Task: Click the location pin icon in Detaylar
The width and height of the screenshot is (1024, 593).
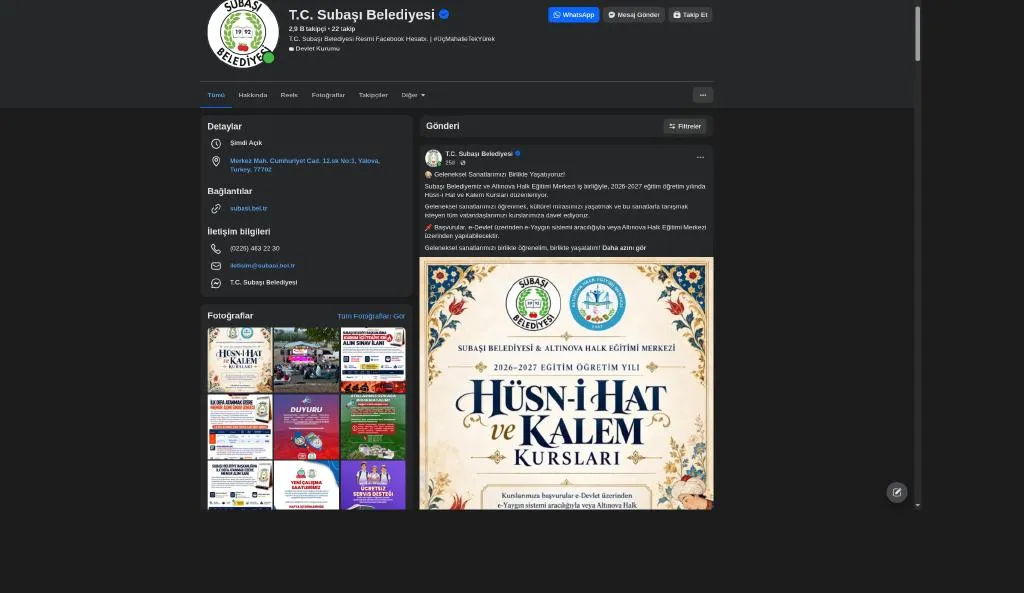Action: (x=216, y=161)
